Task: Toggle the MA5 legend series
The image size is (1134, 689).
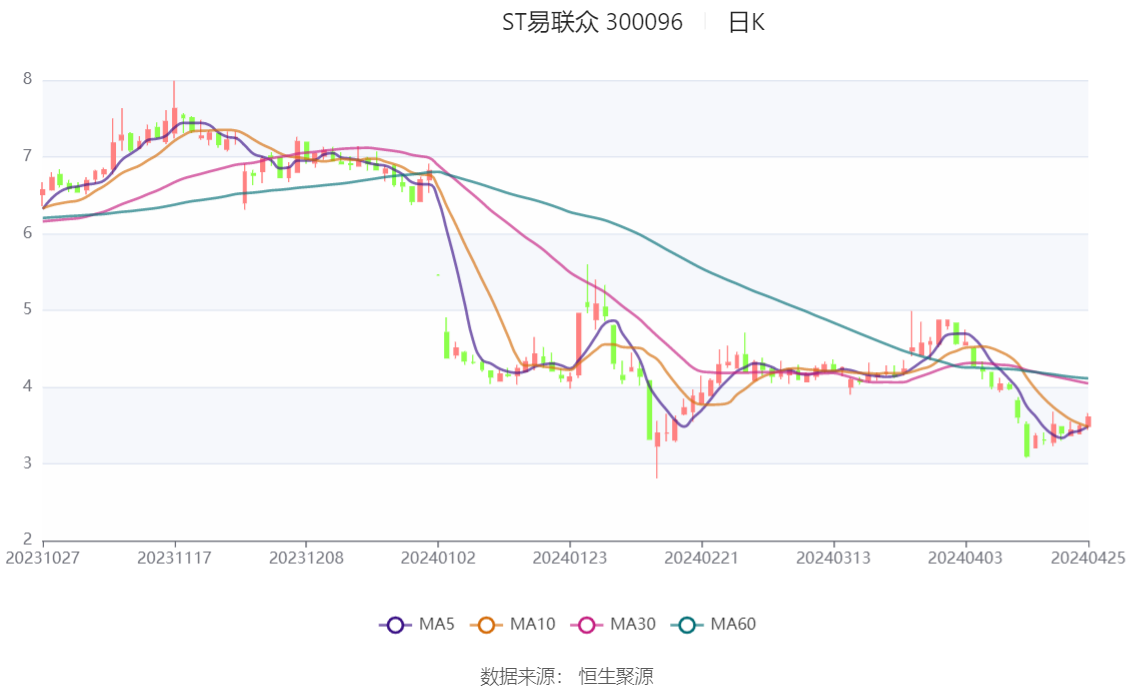Action: (x=417, y=625)
